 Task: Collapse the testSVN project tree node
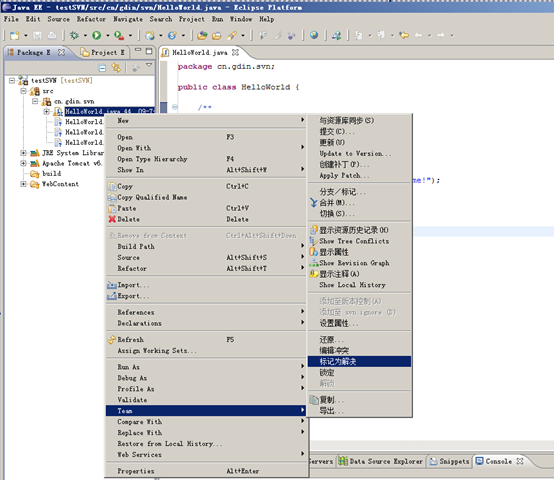(x=12, y=81)
